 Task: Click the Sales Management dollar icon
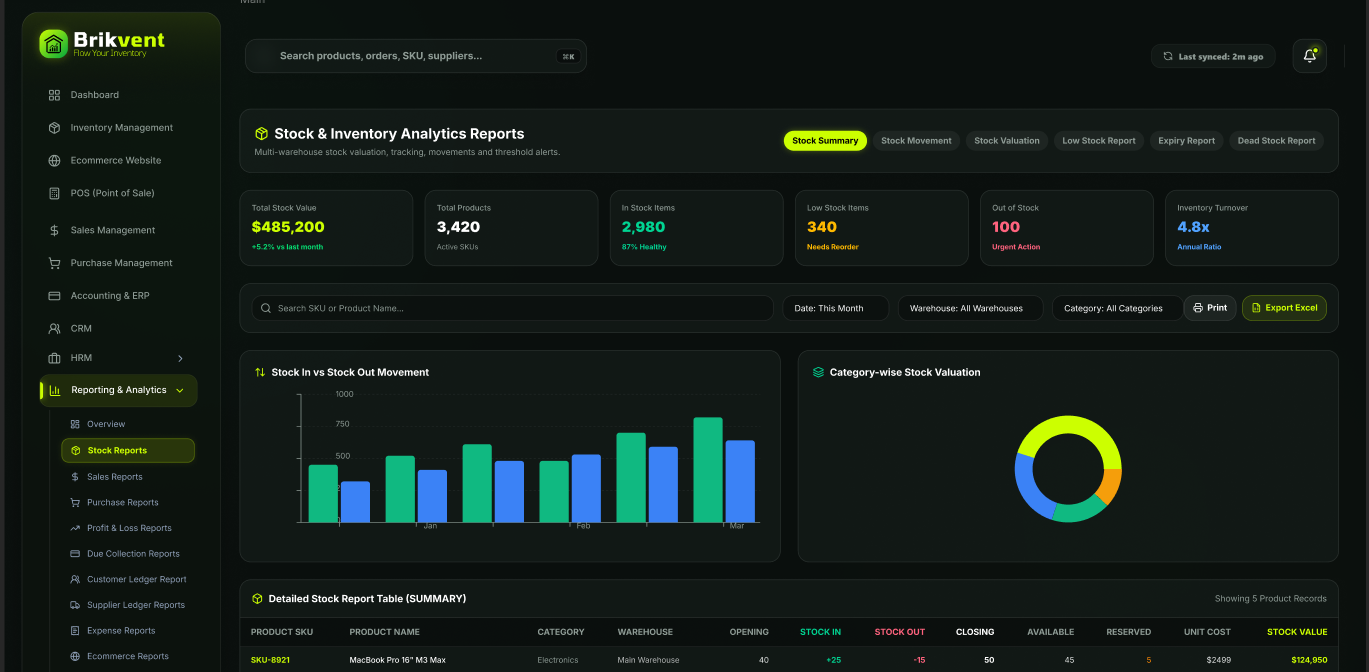pos(54,230)
